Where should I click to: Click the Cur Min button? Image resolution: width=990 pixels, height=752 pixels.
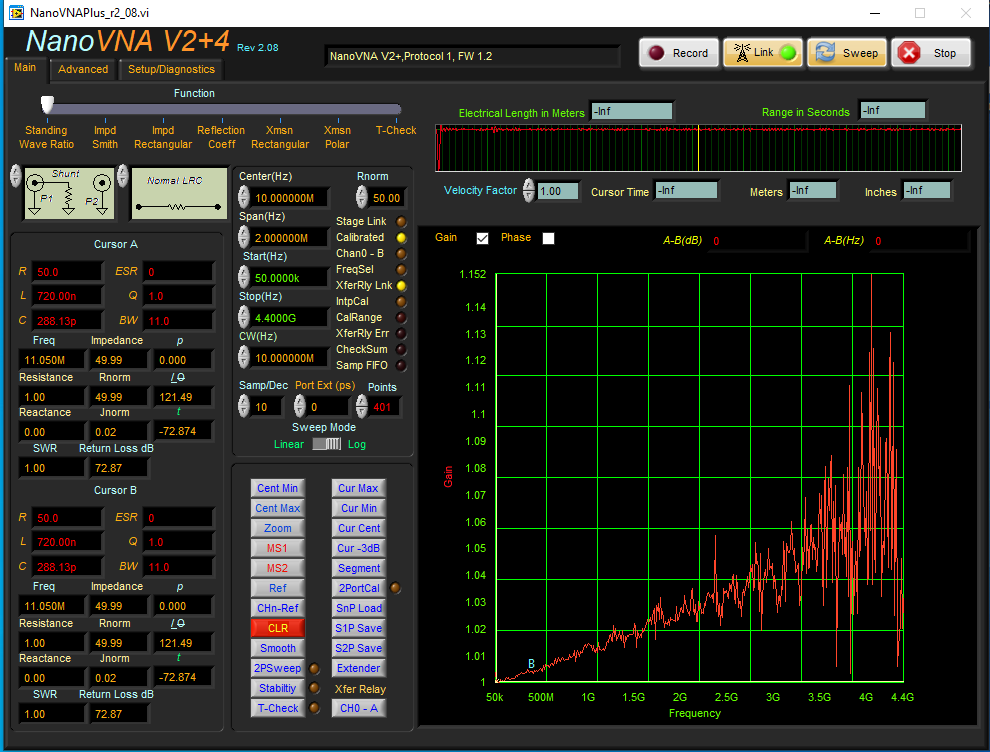359,508
